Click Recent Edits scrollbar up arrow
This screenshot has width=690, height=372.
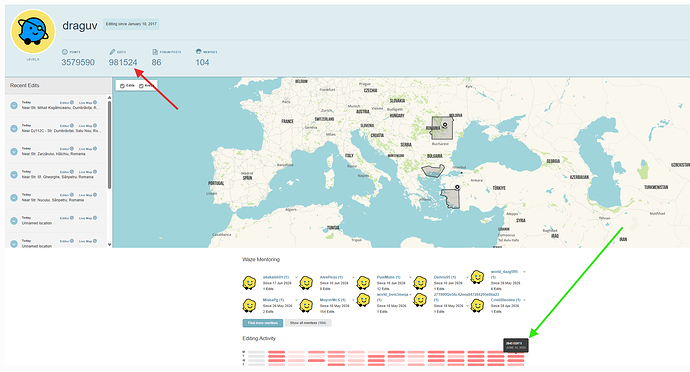pos(110,98)
